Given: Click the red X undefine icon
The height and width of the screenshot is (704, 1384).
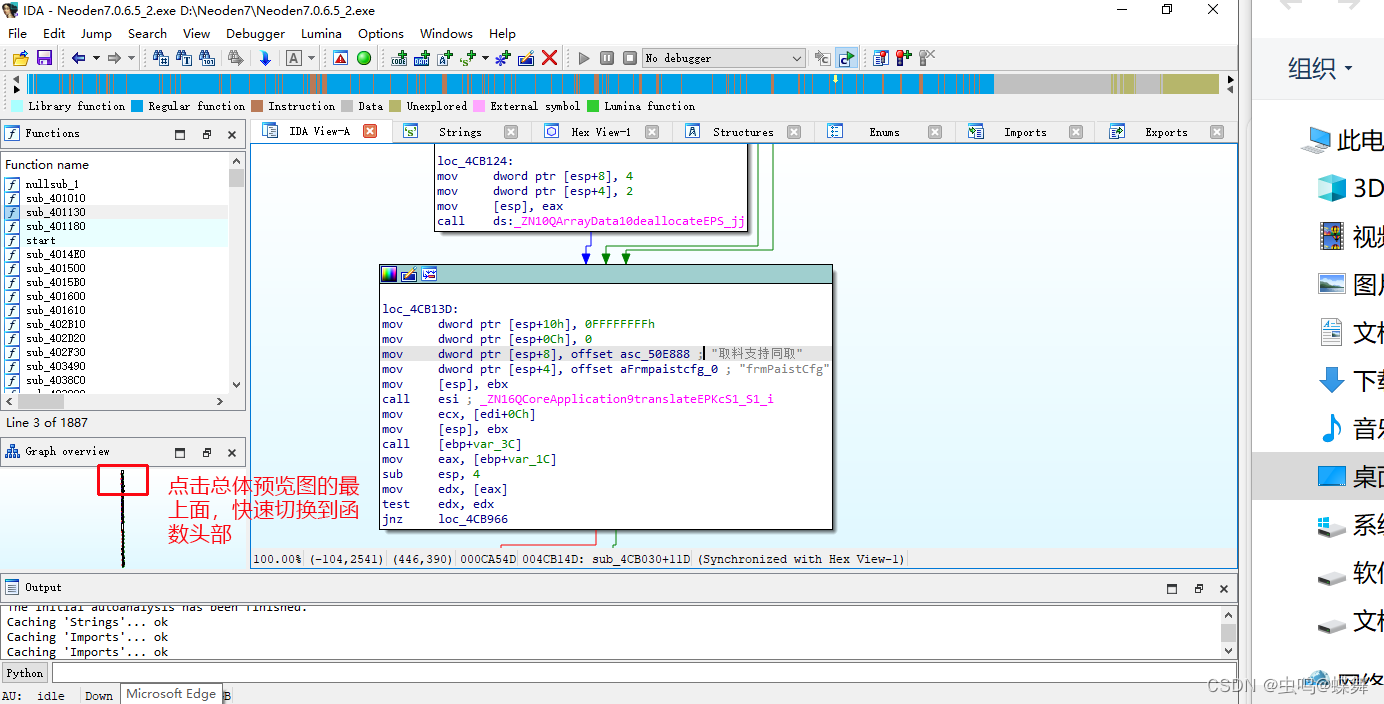Looking at the screenshot, I should [549, 58].
